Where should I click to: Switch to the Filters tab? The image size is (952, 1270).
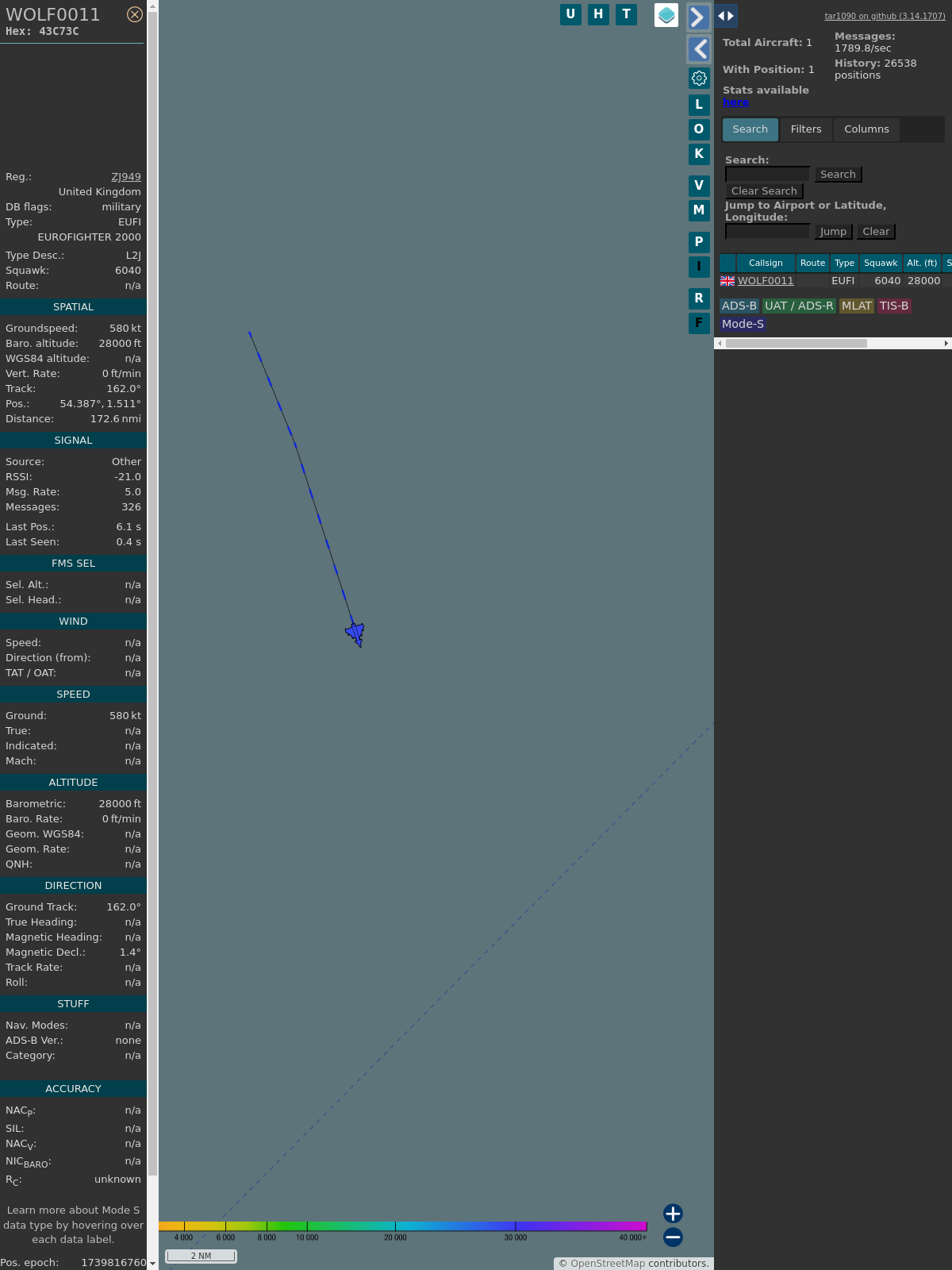tap(806, 129)
